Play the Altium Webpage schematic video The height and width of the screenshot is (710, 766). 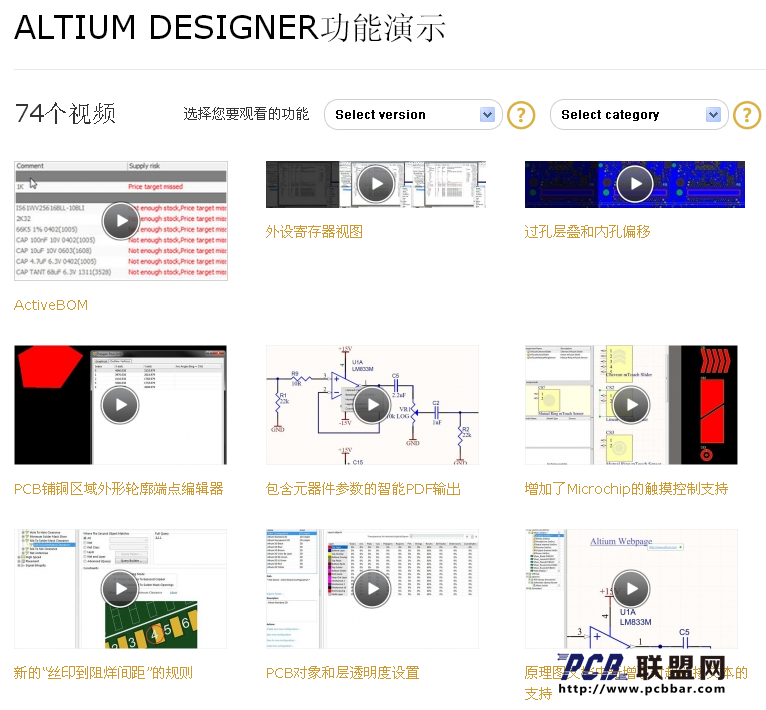coord(631,589)
